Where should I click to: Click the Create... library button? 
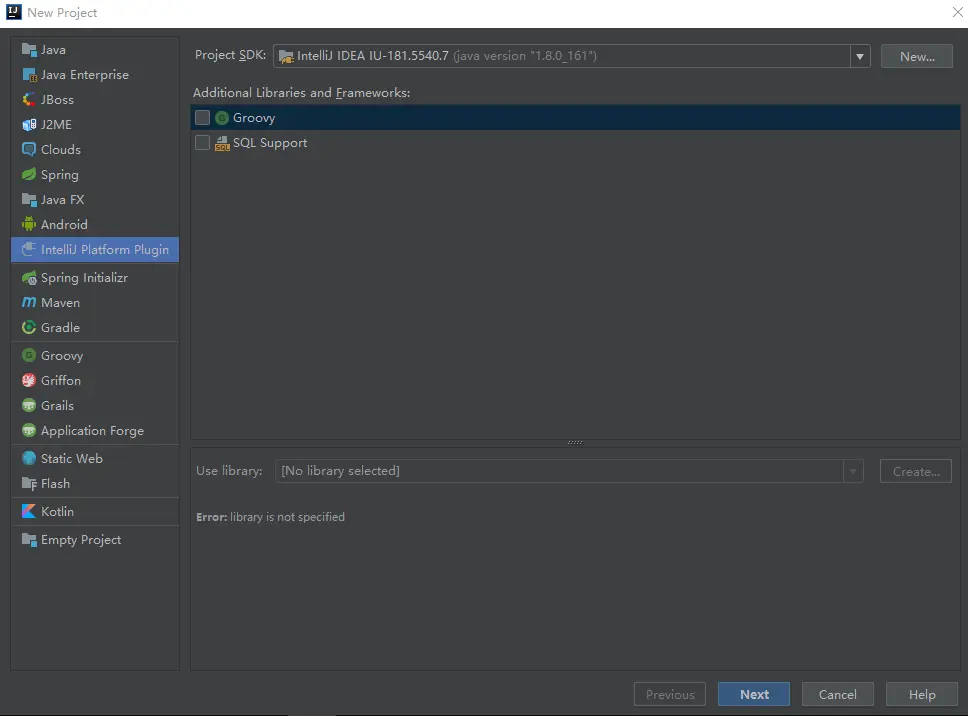point(916,472)
